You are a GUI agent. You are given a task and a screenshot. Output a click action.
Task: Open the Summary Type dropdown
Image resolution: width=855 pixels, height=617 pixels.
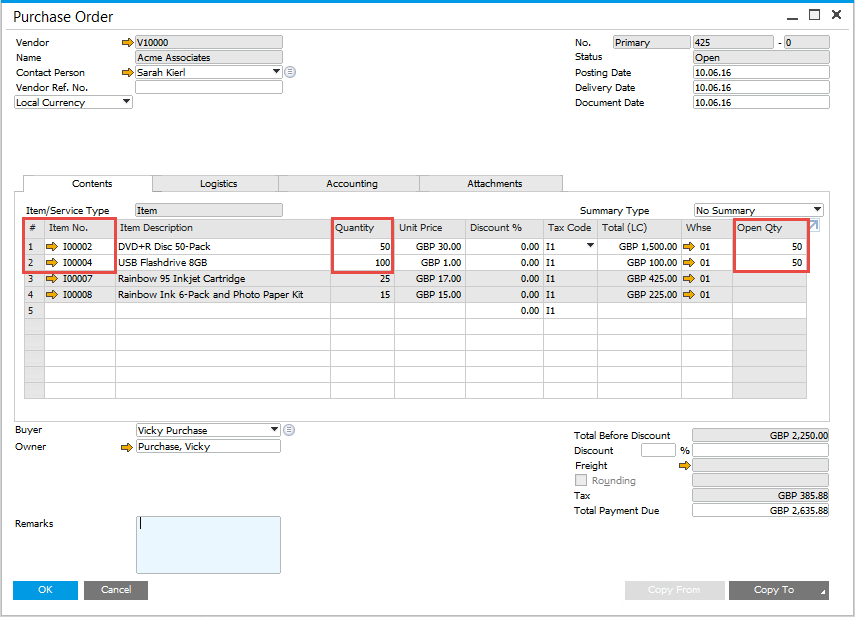(x=815, y=210)
